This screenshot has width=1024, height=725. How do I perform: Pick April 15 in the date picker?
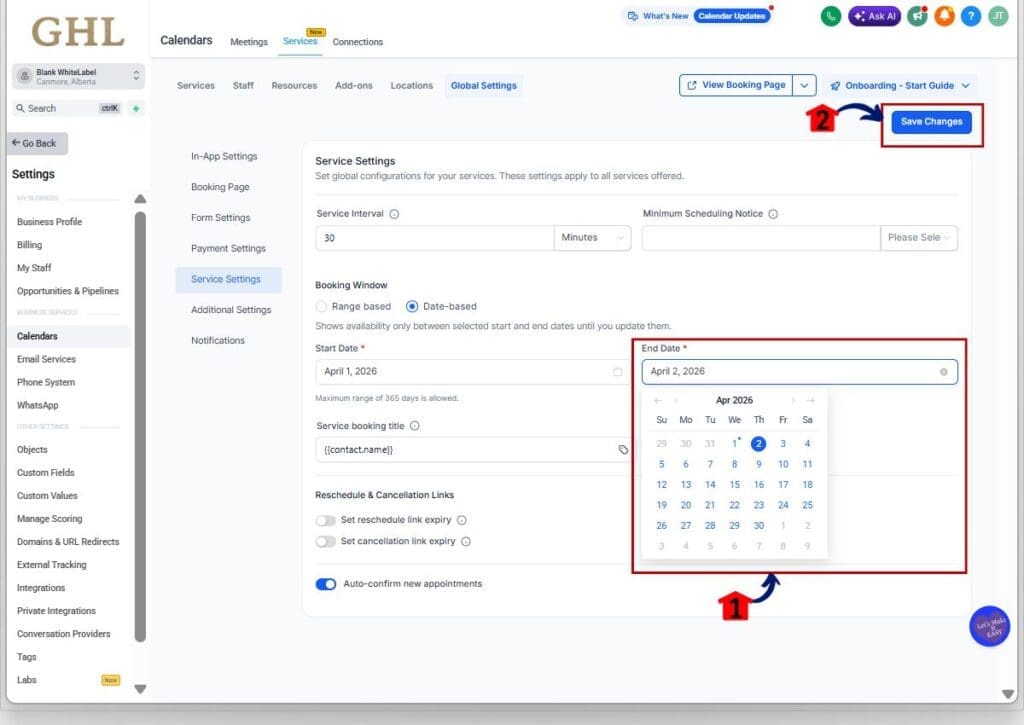pos(734,485)
